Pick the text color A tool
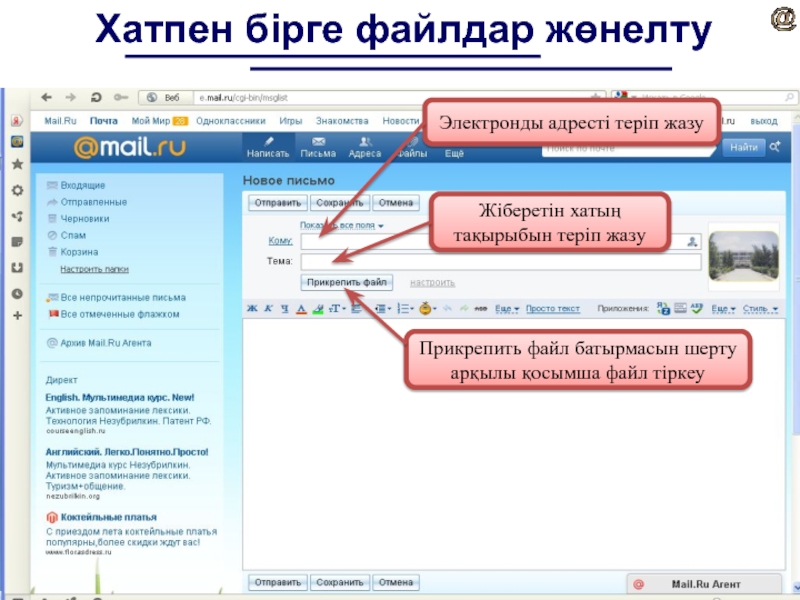 pyautogui.click(x=300, y=308)
